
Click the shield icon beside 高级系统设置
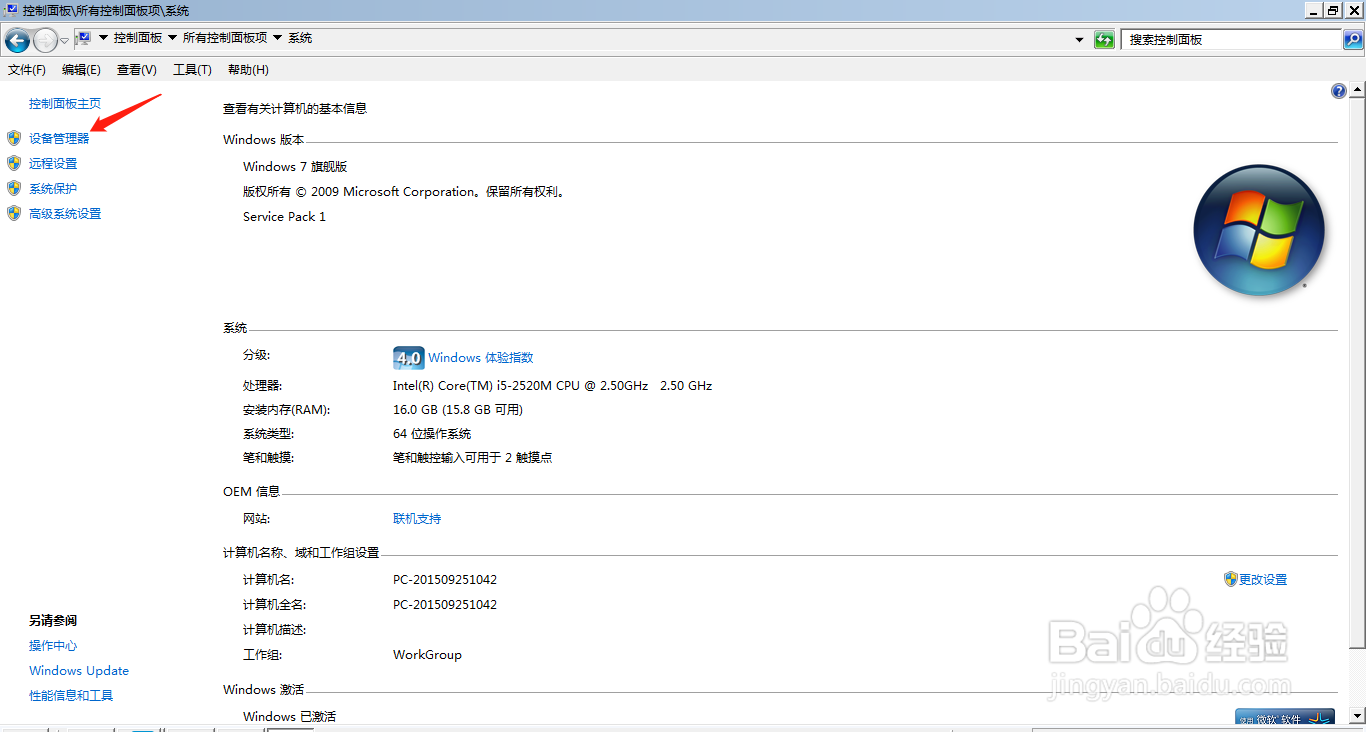[x=14, y=213]
